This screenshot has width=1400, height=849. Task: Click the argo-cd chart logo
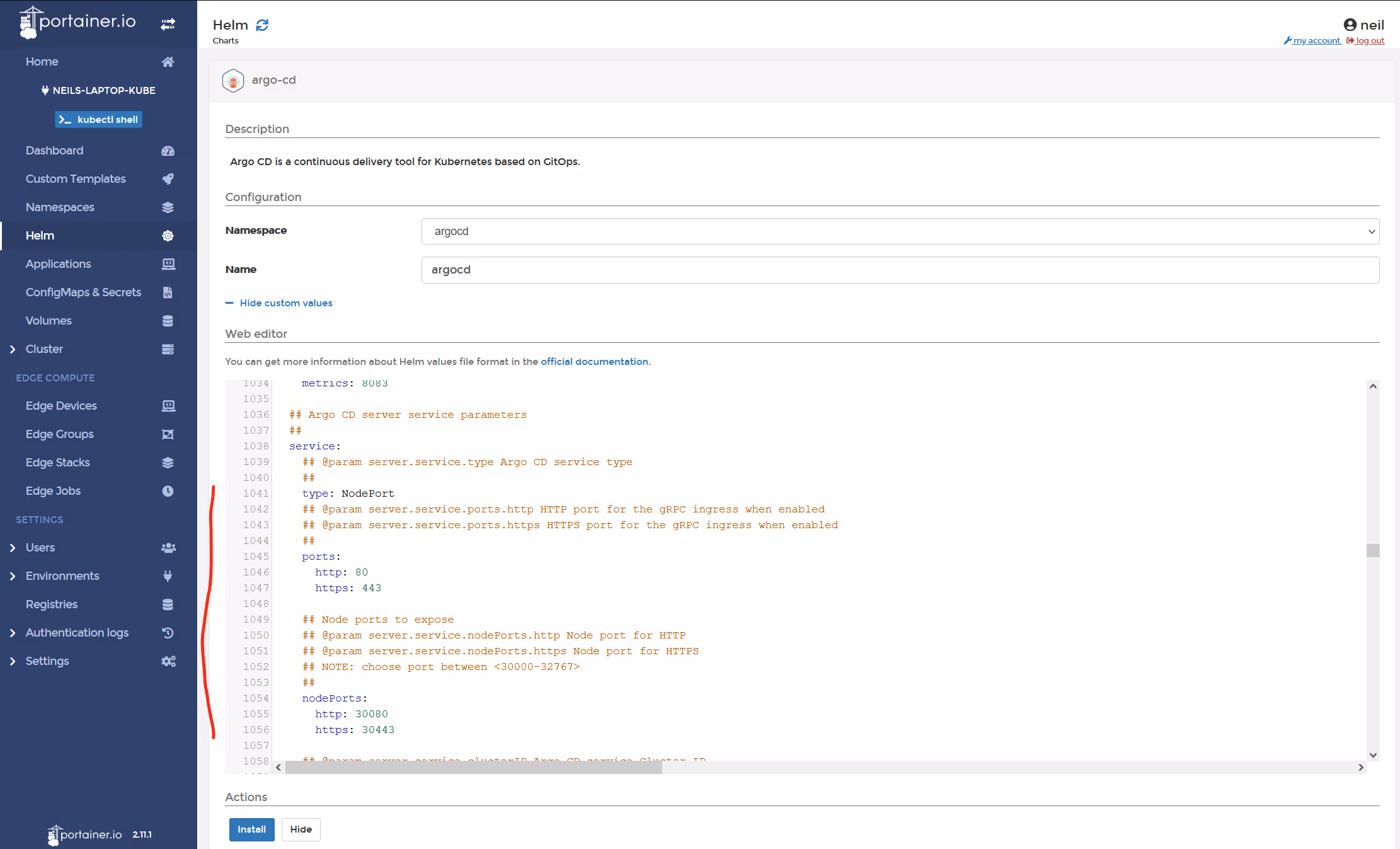233,81
